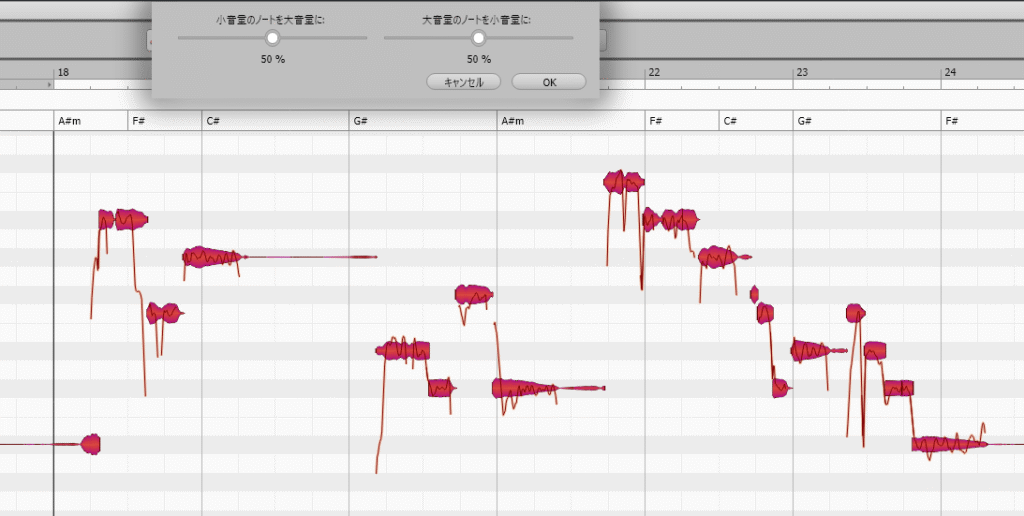This screenshot has width=1024, height=516.
Task: Click bar 18 marker in the ruler
Action: (63, 73)
